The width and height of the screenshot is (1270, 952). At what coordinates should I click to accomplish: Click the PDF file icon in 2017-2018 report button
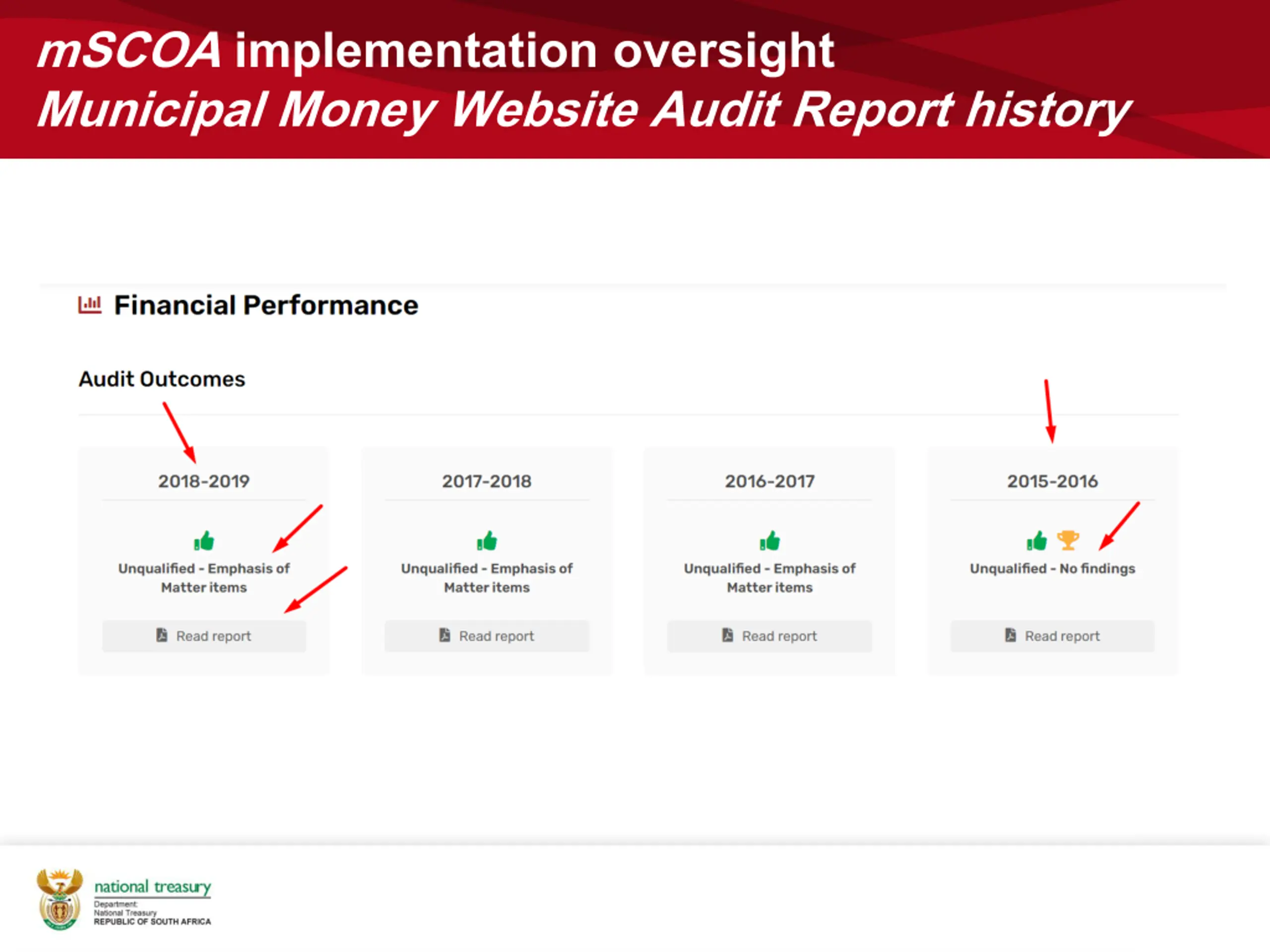coord(444,635)
